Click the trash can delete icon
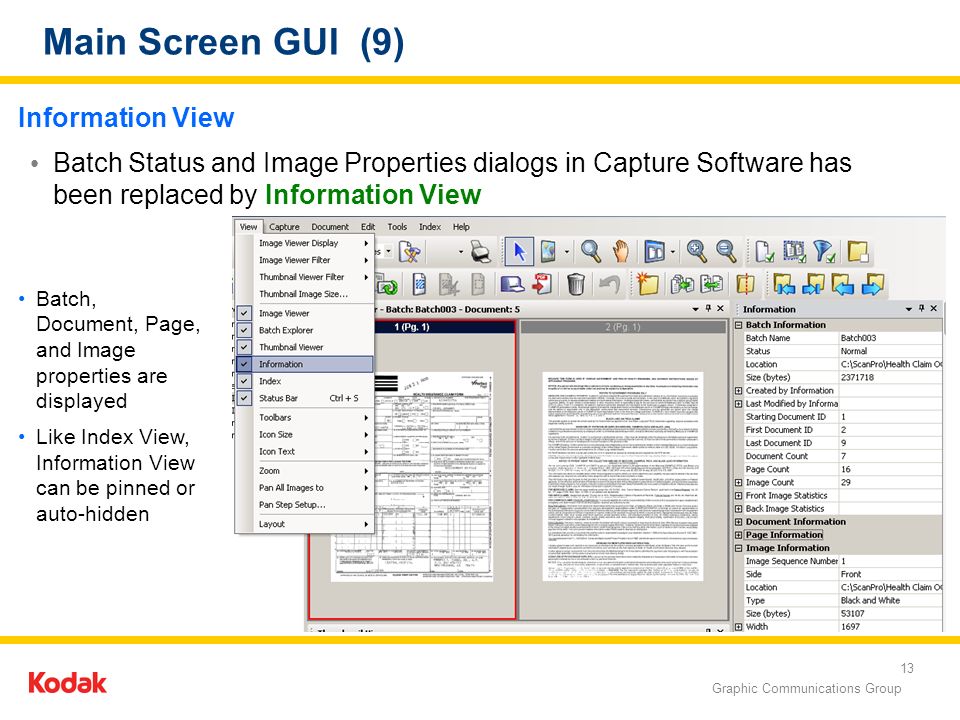Screen dimensions: 960x720 [576, 285]
